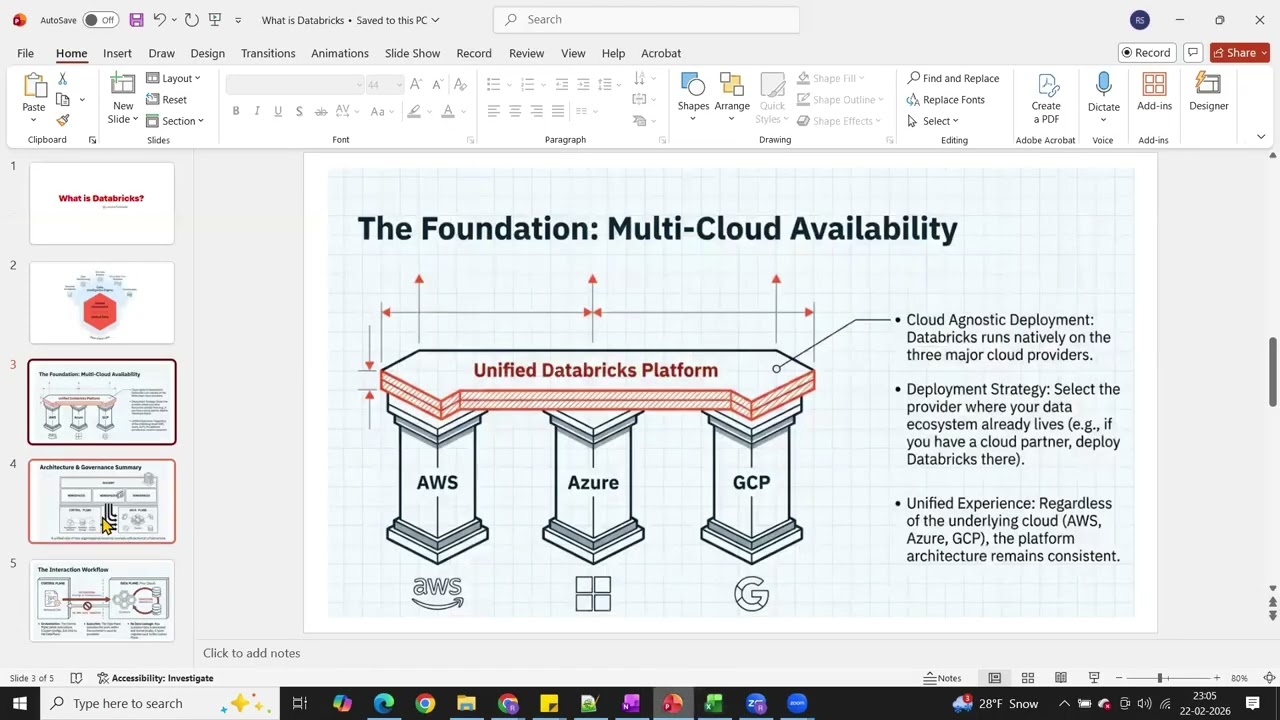Open the Section dropdown
Image resolution: width=1280 pixels, height=720 pixels.
click(x=175, y=121)
